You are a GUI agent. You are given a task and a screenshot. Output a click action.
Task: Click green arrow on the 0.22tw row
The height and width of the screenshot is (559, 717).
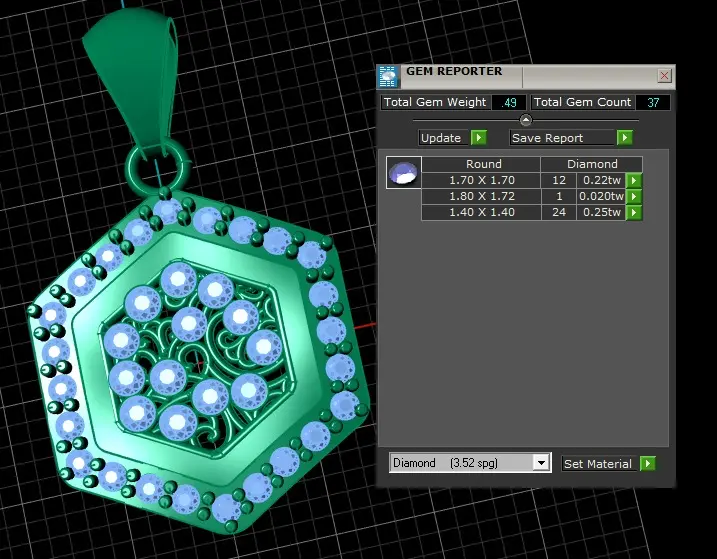click(634, 180)
